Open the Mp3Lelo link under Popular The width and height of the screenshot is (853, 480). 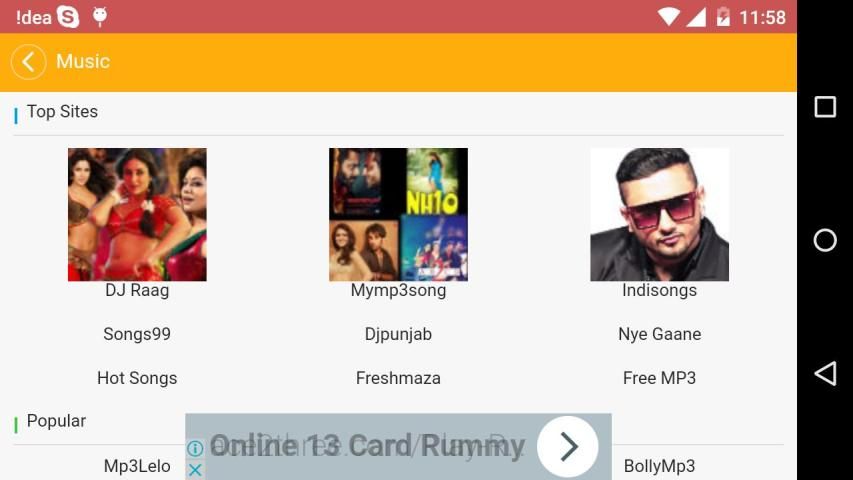pos(137,466)
